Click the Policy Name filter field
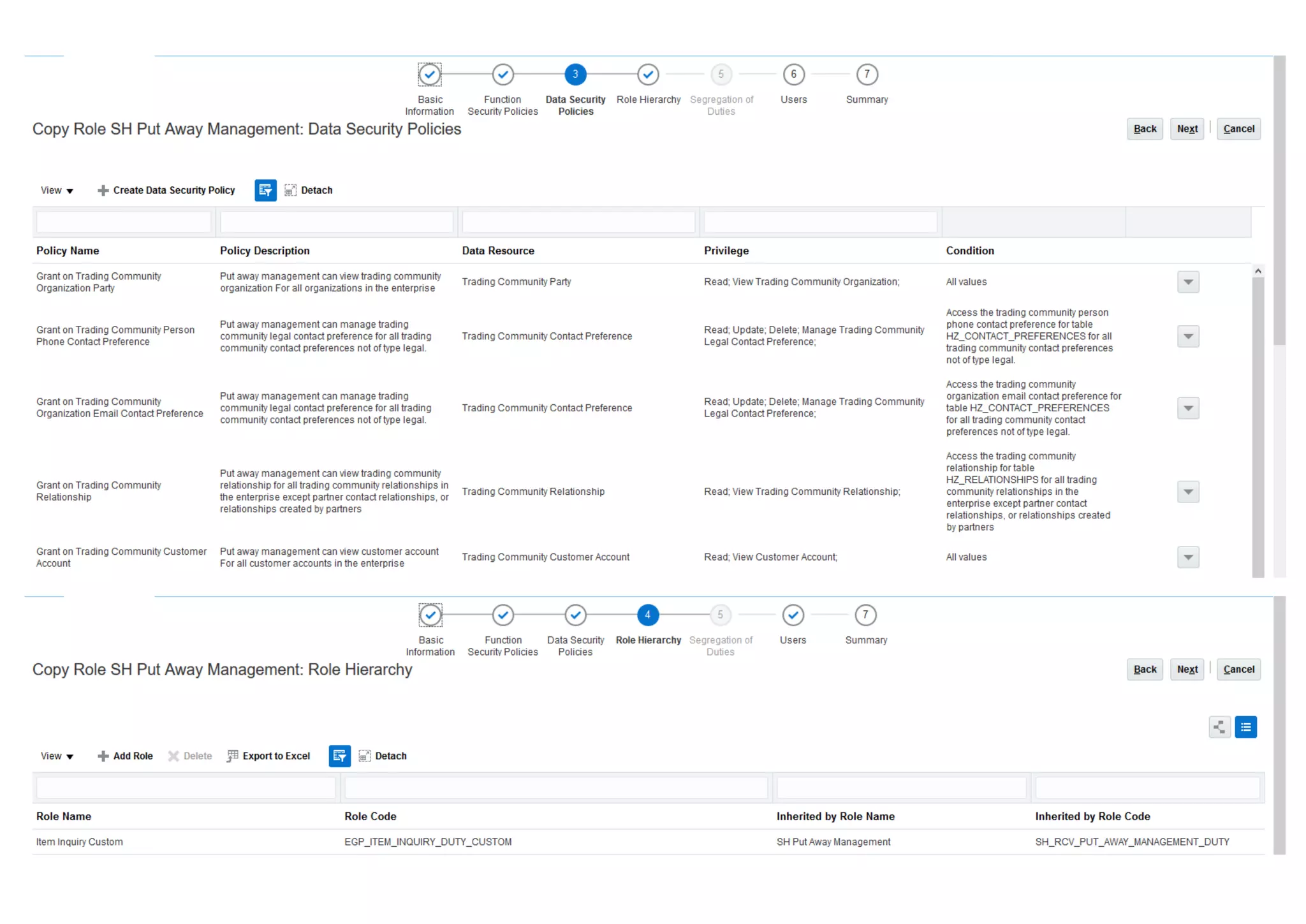The height and width of the screenshot is (924, 1306). pos(124,222)
